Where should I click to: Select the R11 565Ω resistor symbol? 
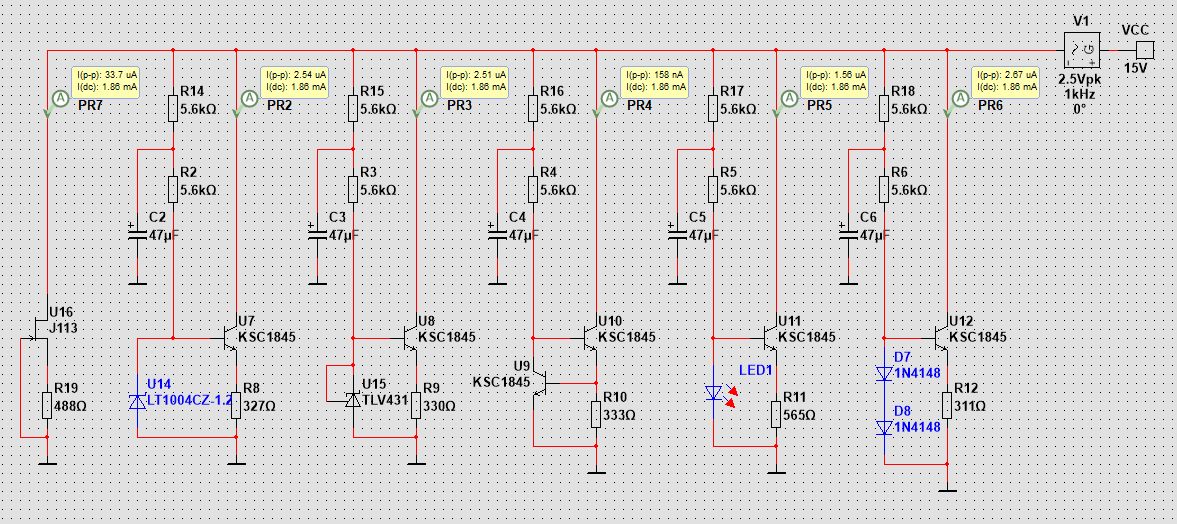point(777,414)
